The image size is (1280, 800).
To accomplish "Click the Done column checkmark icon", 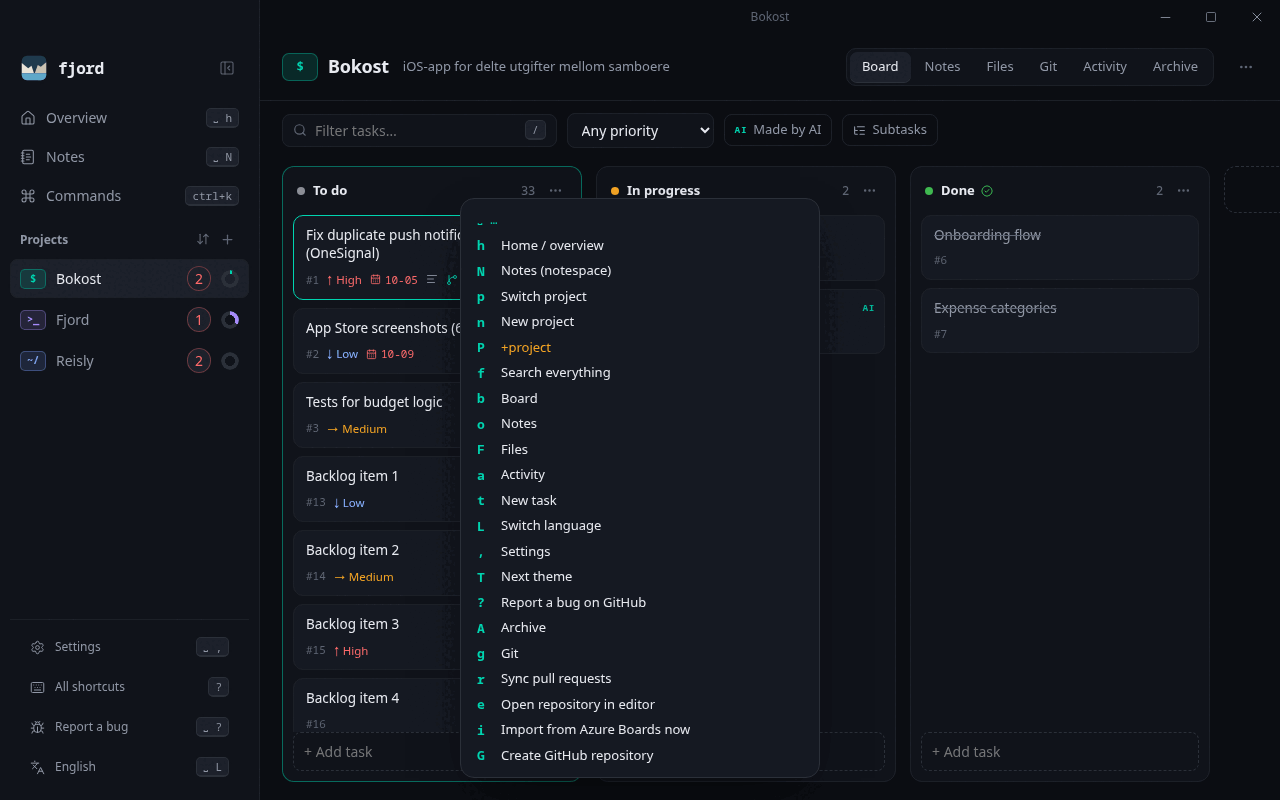I will 987,191.
